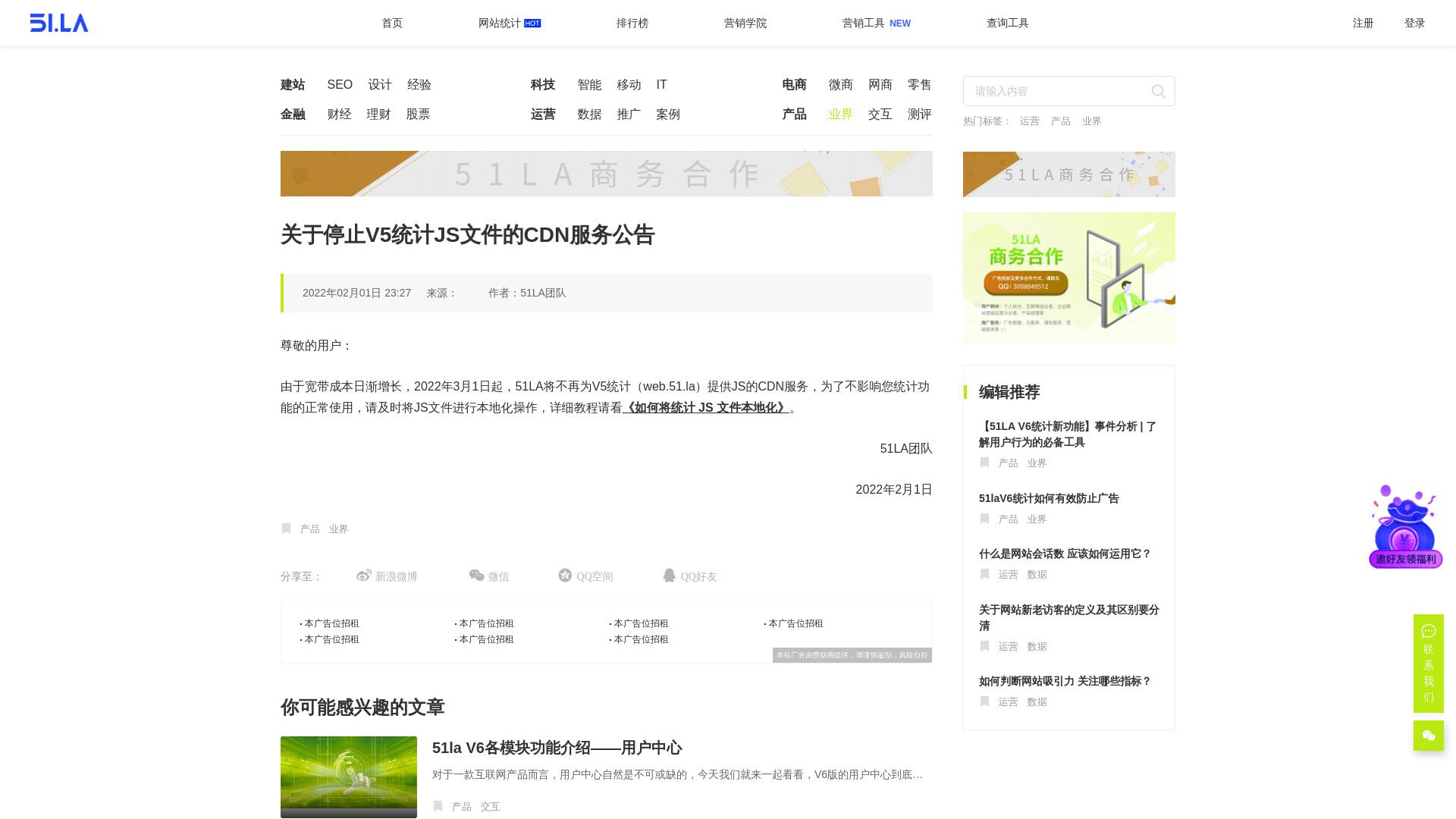The height and width of the screenshot is (819, 1456).
Task: Click the search magnifier icon
Action: [1158, 91]
